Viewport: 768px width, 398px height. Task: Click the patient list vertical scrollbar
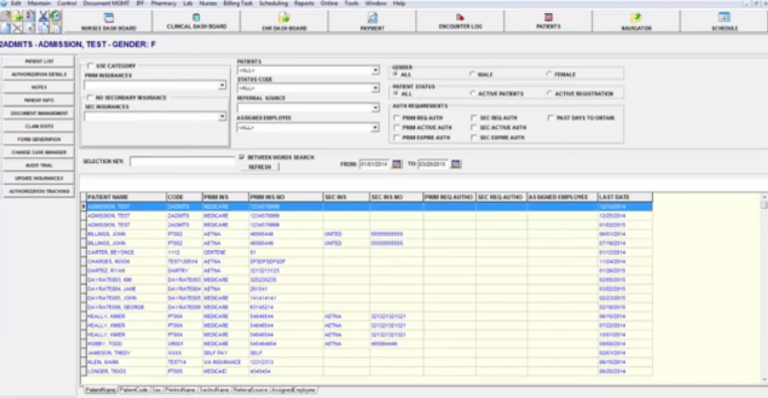point(764,288)
